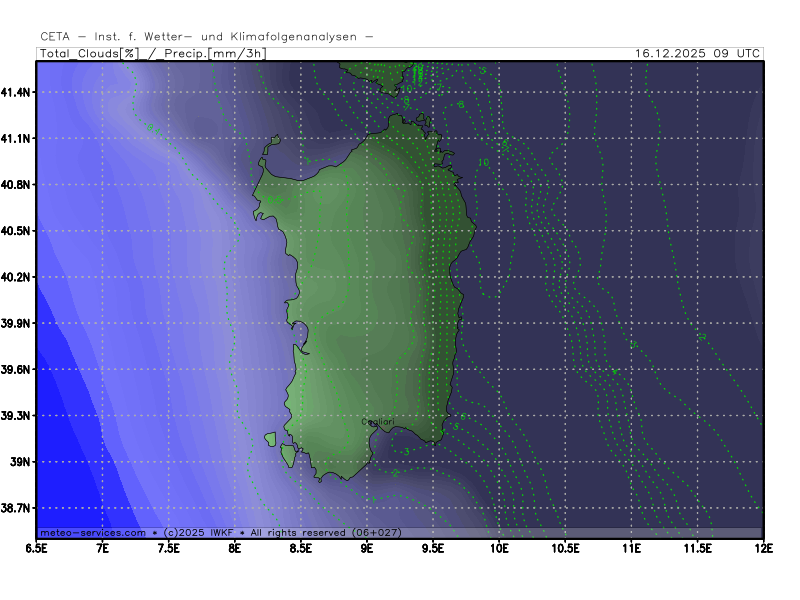
Task: Click the 39.6N latitude label
Action: (x=17, y=370)
